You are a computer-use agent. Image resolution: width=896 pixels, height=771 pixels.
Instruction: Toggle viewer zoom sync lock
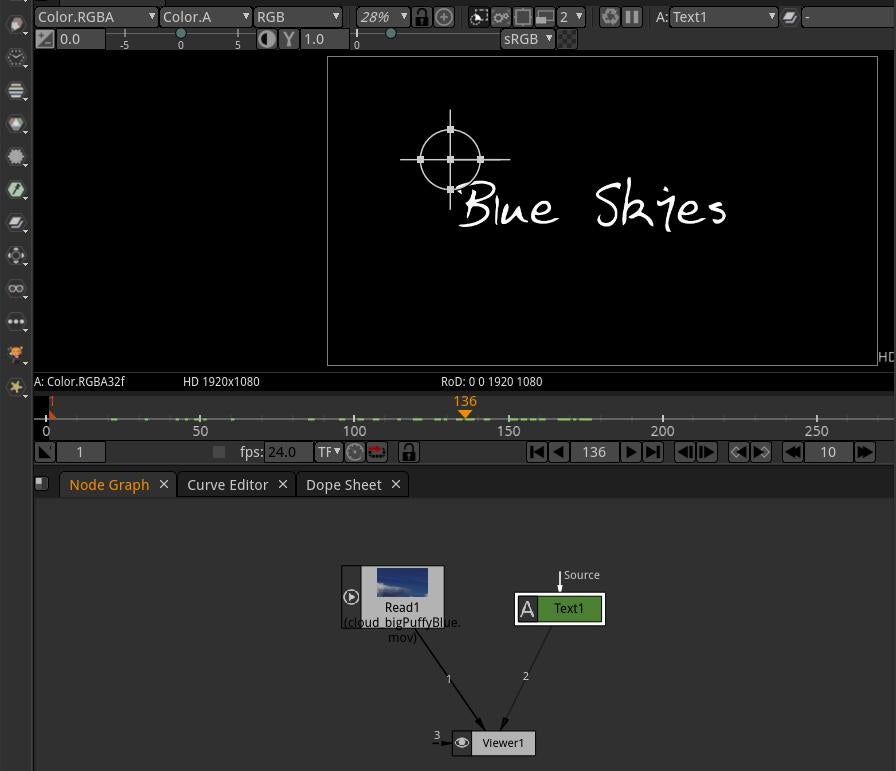pos(422,17)
